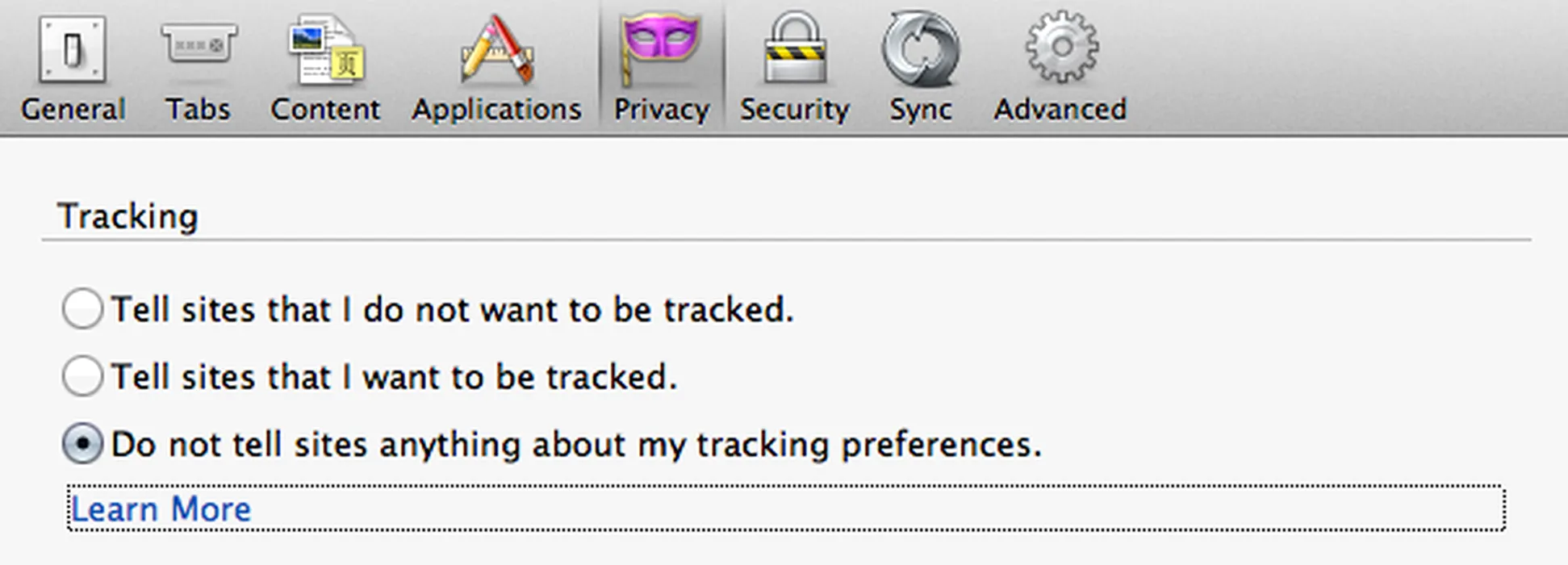
Task: Choose the no tracking preference radio button
Action: click(x=82, y=444)
